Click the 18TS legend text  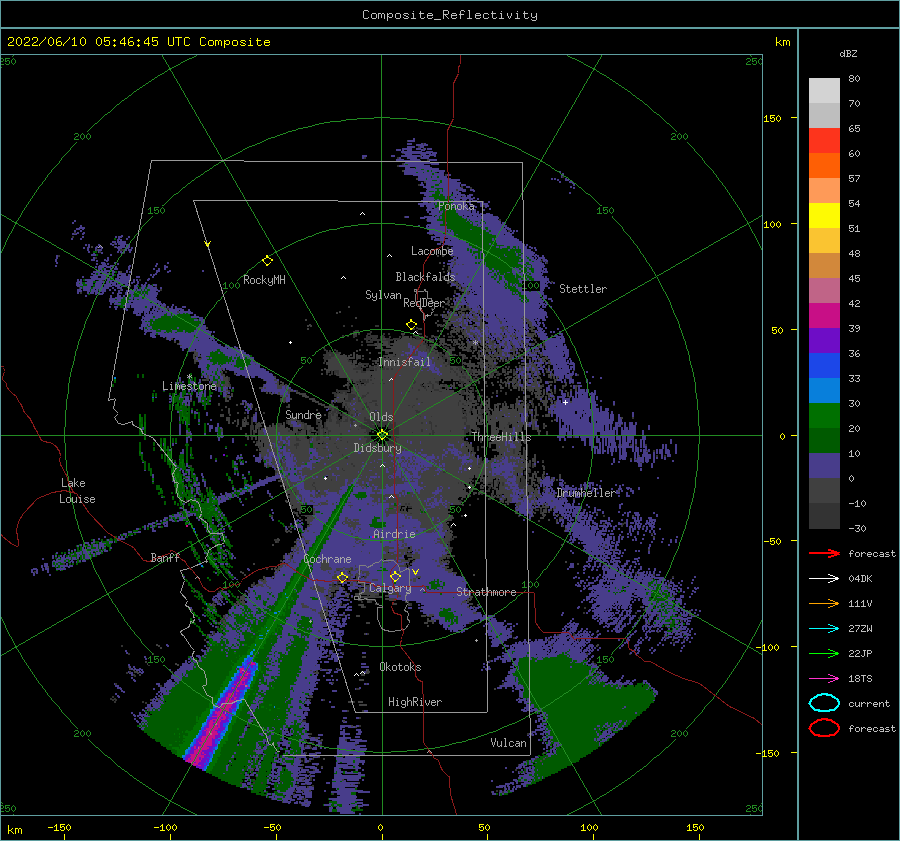[860, 679]
